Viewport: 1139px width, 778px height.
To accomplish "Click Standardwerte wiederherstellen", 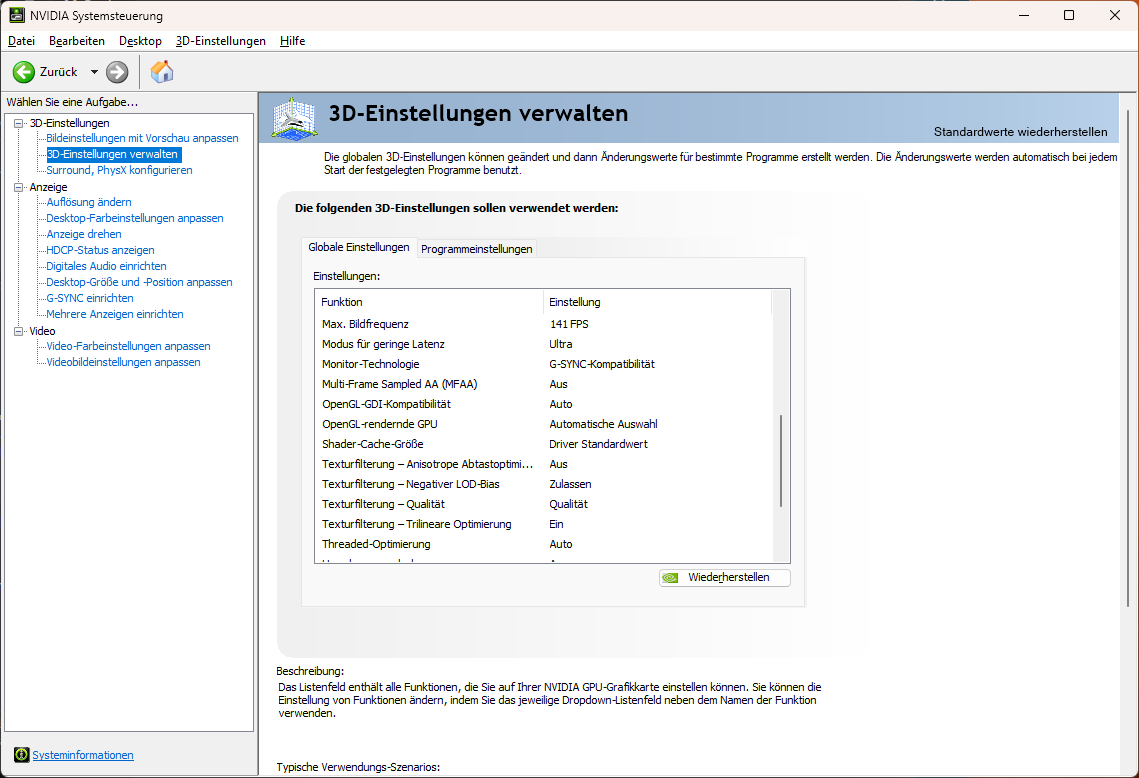I will (x=1021, y=131).
